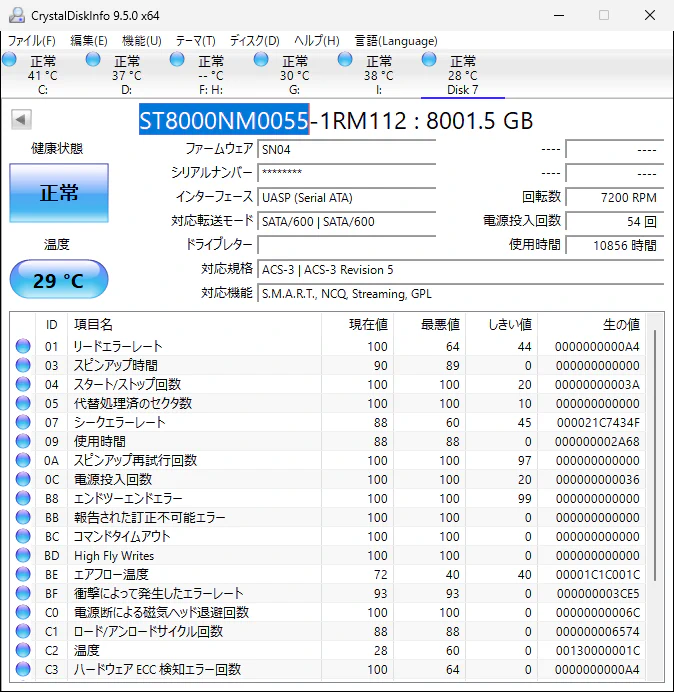The width and height of the screenshot is (674, 692).
Task: Click the SMART attribute list vertical scrollbar
Action: 655,455
